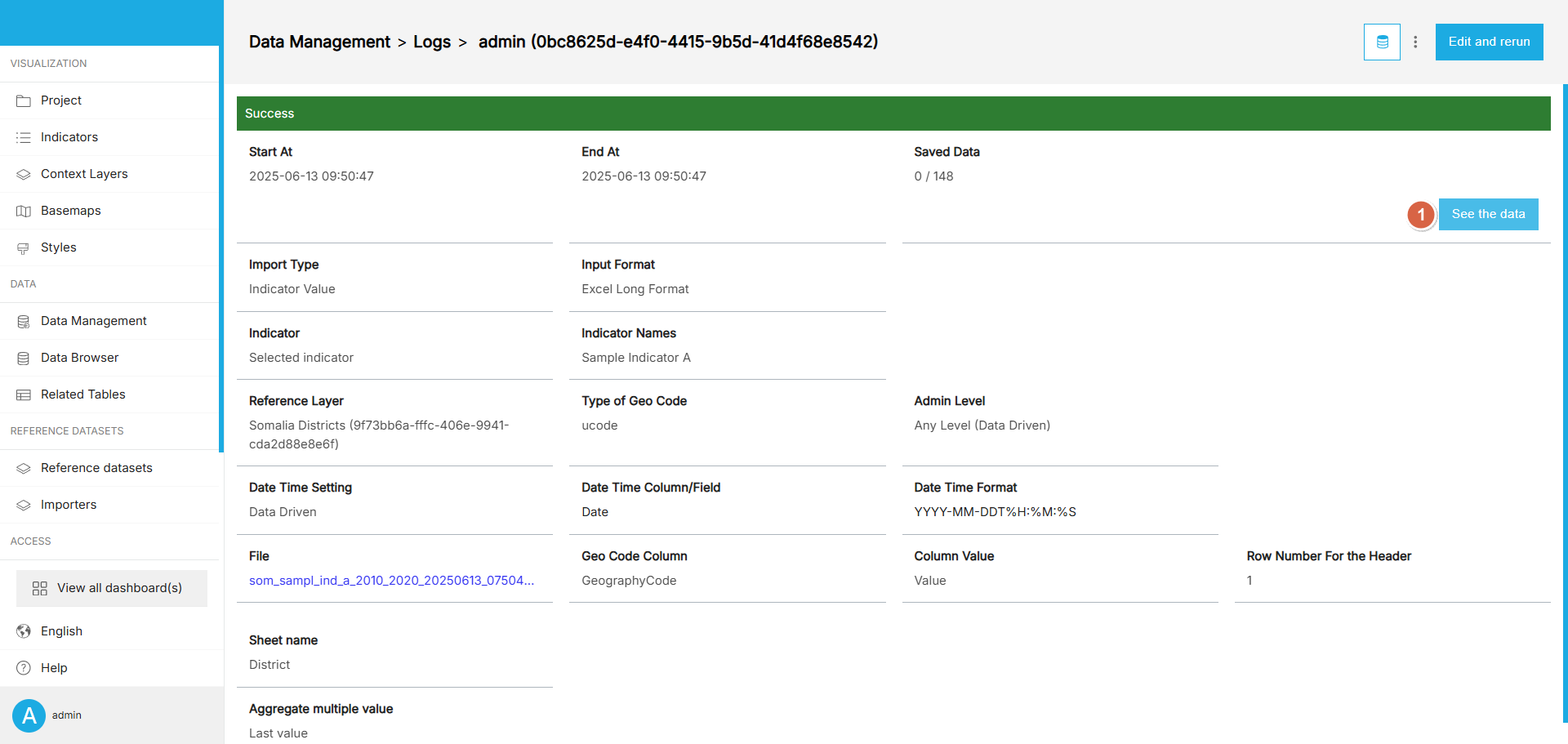Click the Data Driven date time setting
1568x744 pixels.
pos(283,512)
